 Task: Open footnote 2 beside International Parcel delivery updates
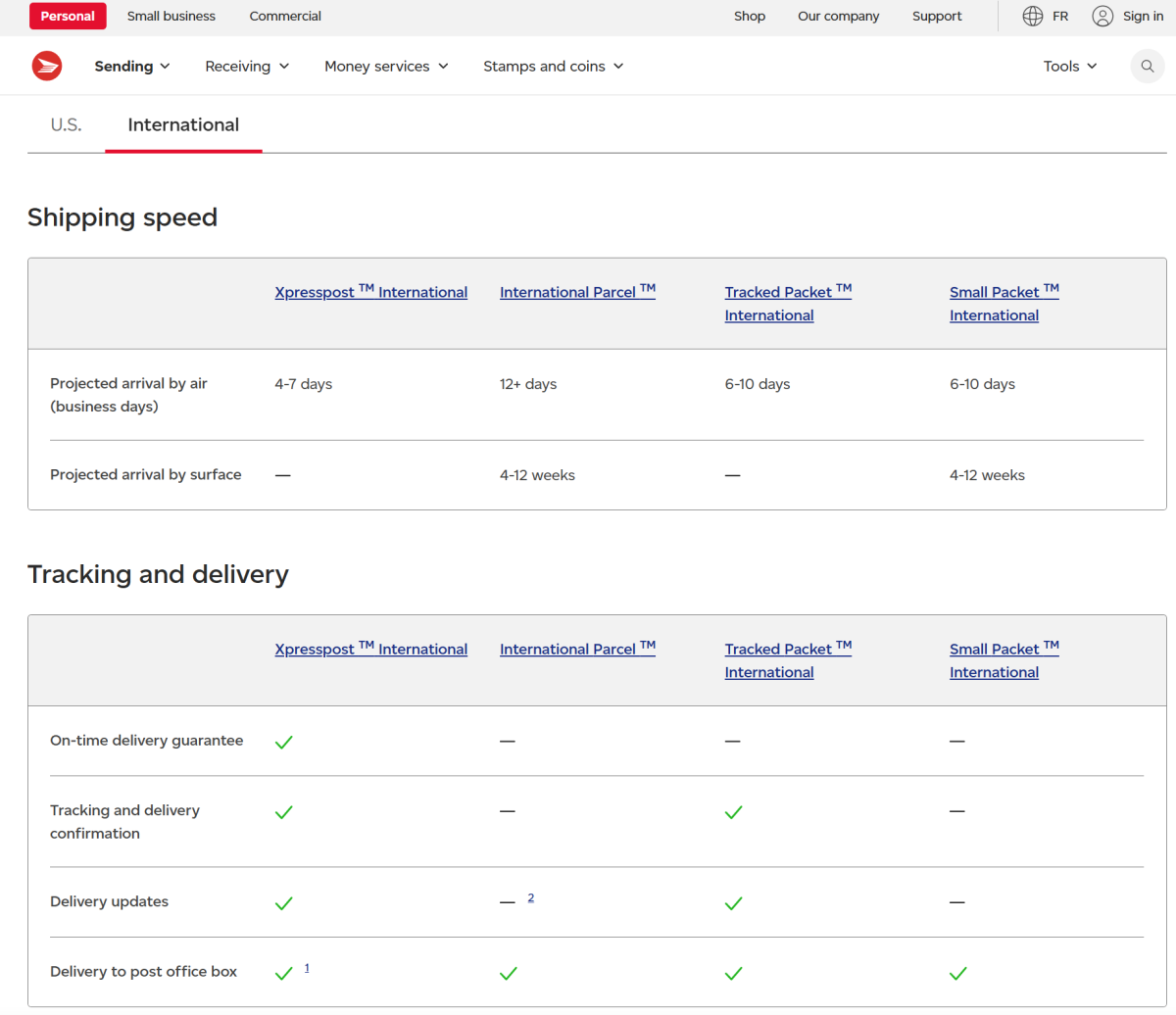[x=531, y=897]
